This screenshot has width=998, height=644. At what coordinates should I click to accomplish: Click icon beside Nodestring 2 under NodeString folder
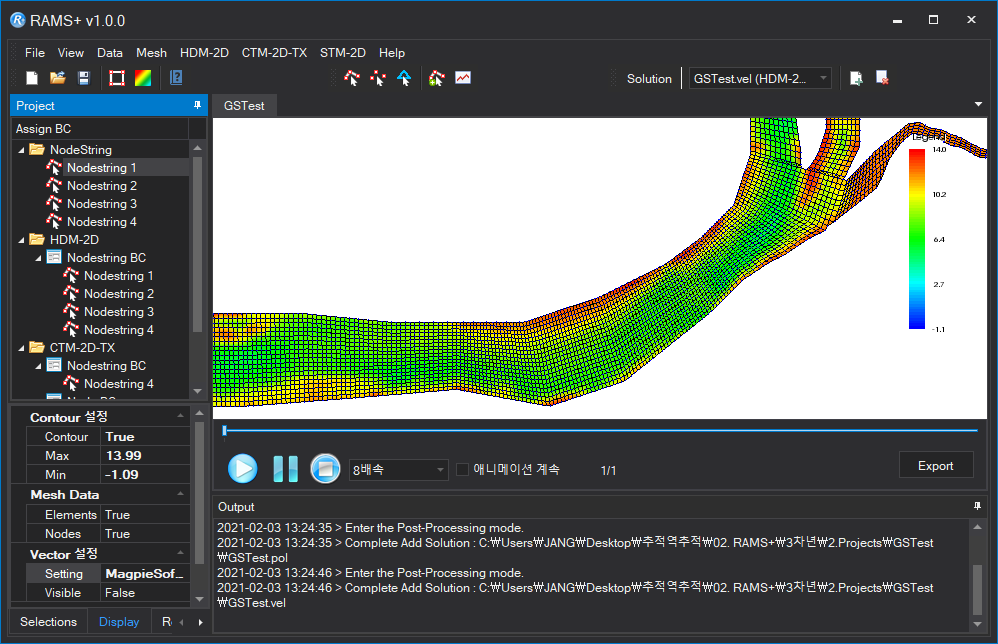[54, 186]
